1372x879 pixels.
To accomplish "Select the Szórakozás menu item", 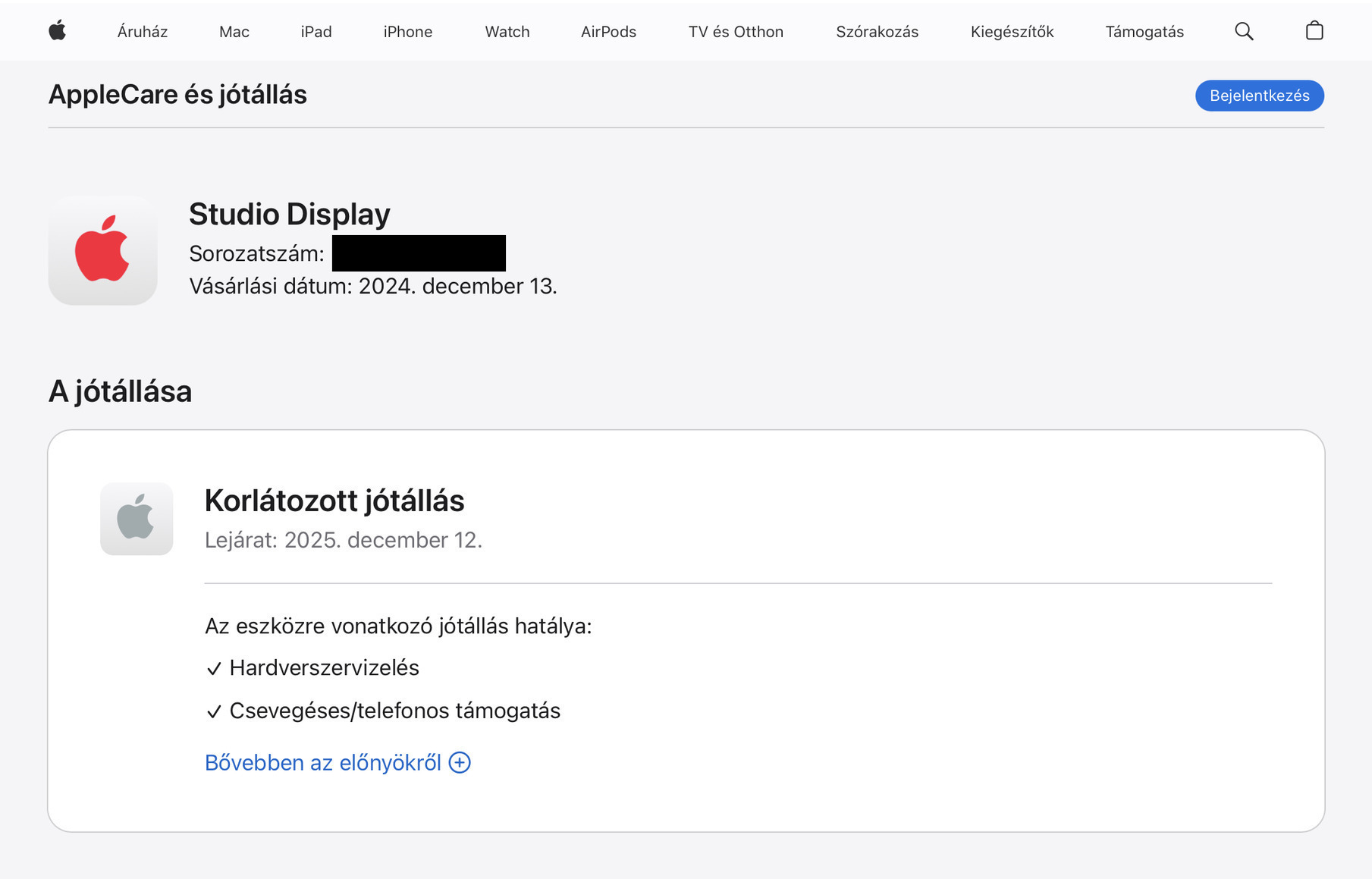I will point(877,32).
